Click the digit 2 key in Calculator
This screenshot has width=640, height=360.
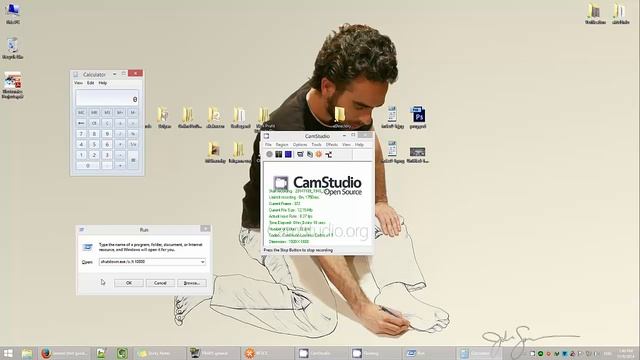pyautogui.click(x=94, y=155)
